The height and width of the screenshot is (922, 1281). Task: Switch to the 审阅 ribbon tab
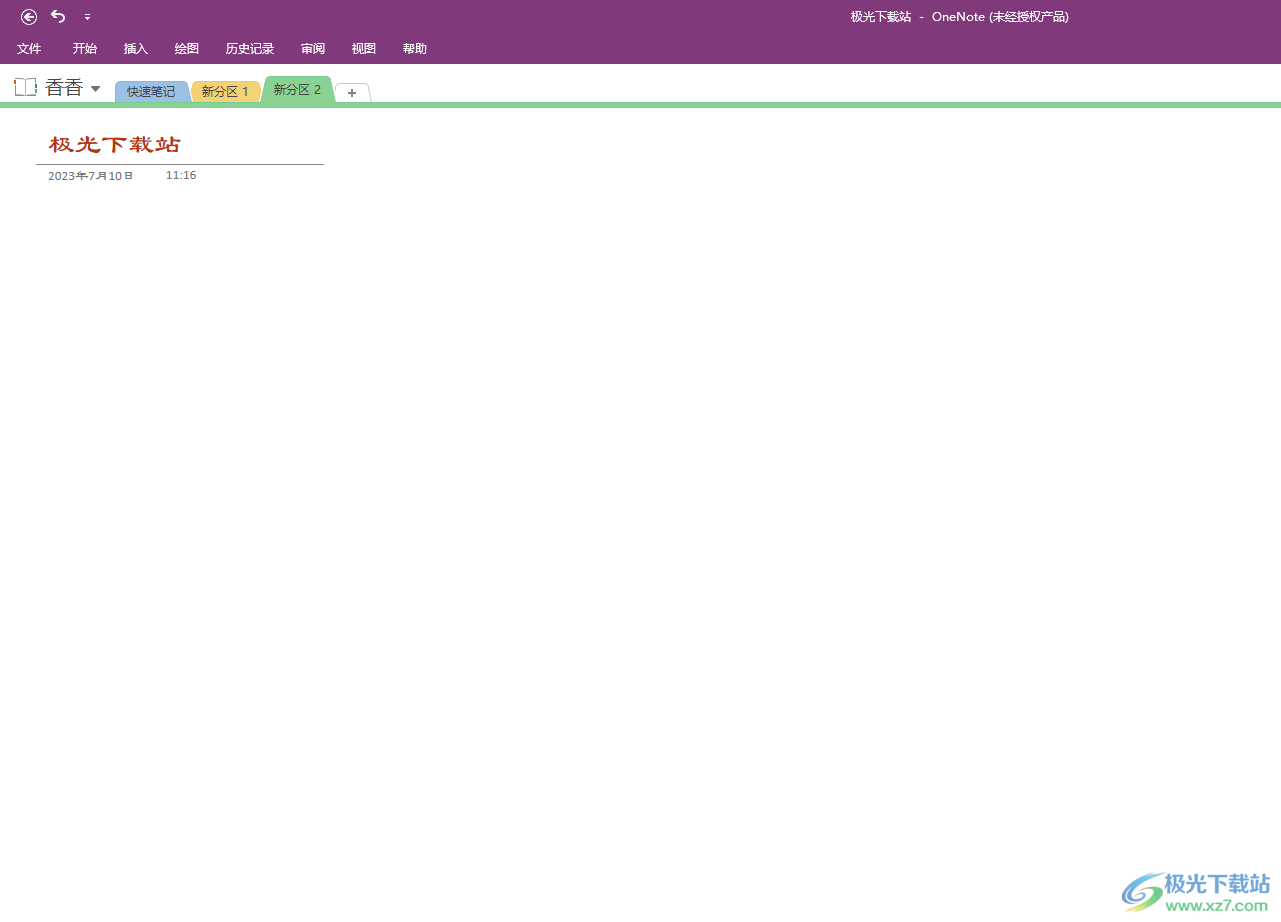click(x=313, y=48)
